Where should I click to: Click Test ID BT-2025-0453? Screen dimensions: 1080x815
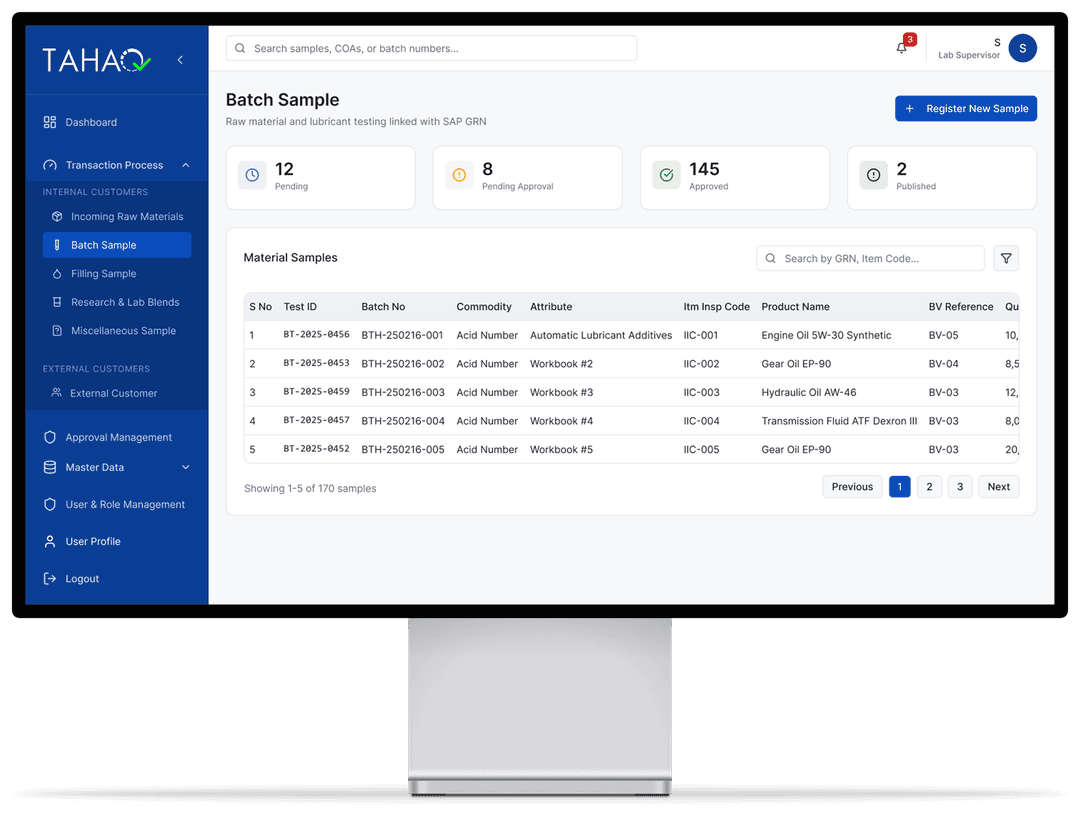coord(316,362)
